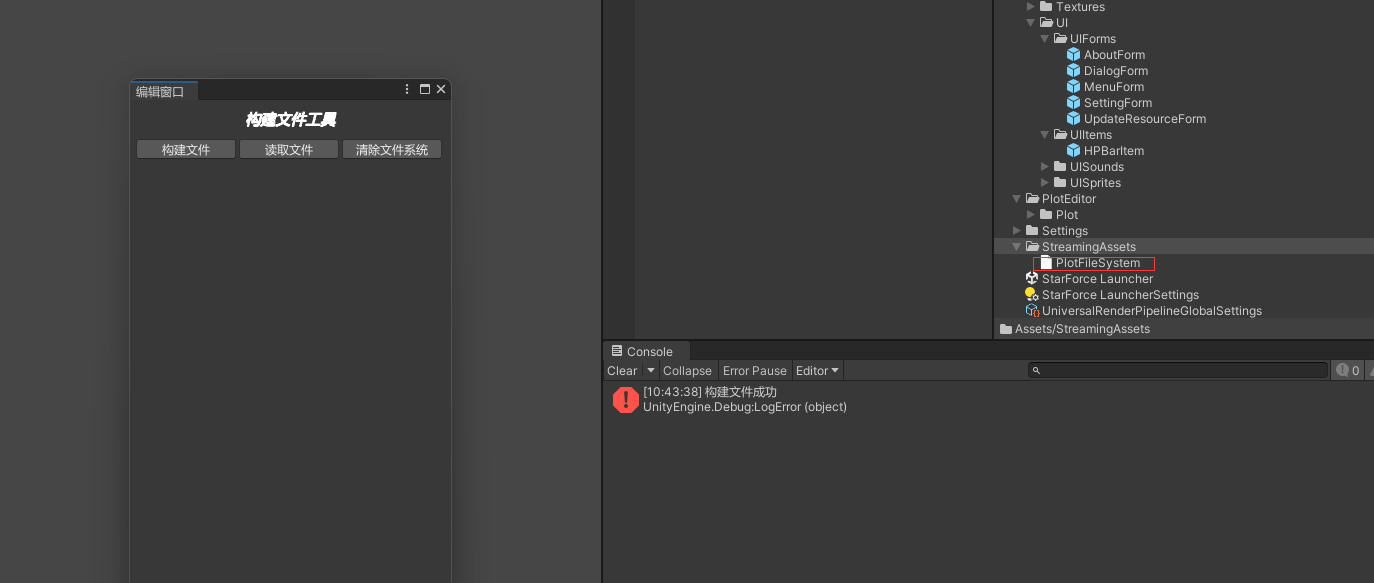Screen dimensions: 1374x583
Task: Open the Clear options dropdown arrow
Action: pyautogui.click(x=650, y=371)
